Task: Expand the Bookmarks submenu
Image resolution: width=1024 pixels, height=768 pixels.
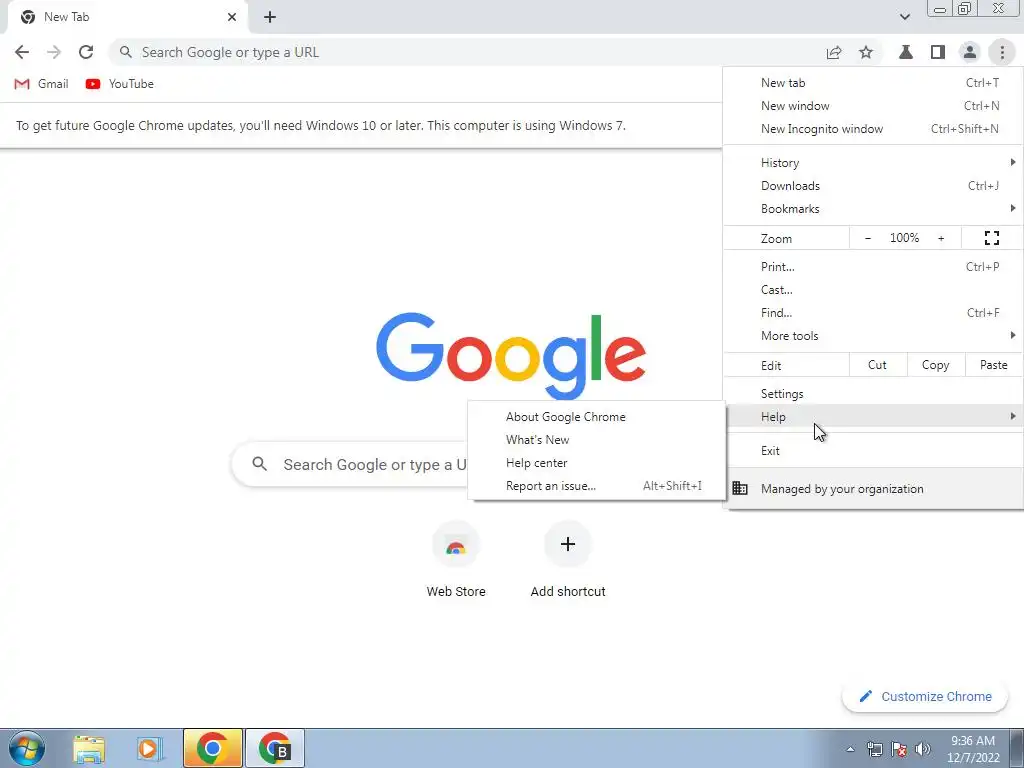Action: pos(873,209)
